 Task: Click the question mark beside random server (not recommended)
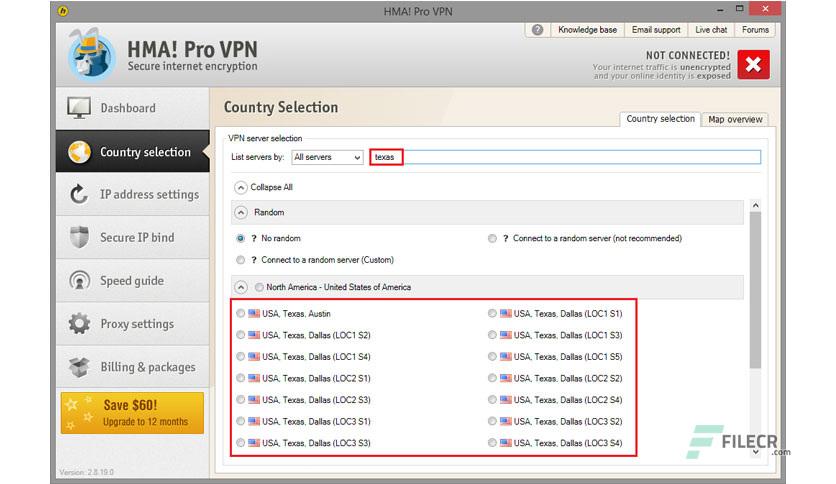[x=505, y=239]
